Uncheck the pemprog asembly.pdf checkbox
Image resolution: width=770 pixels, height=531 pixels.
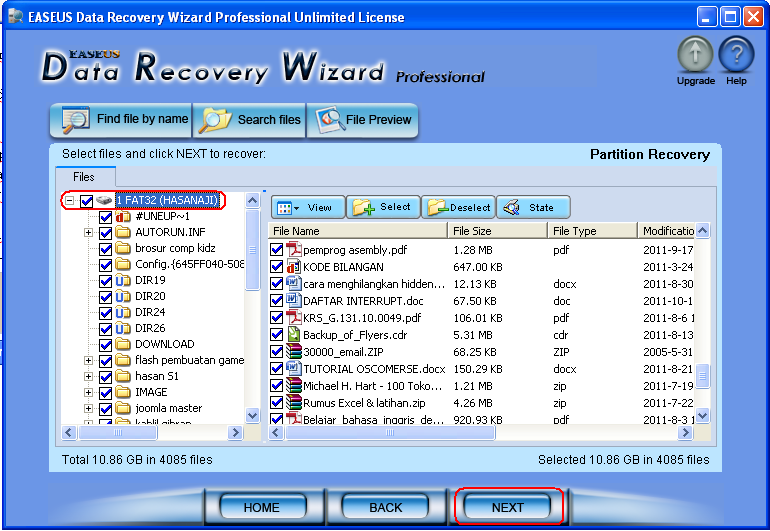276,250
